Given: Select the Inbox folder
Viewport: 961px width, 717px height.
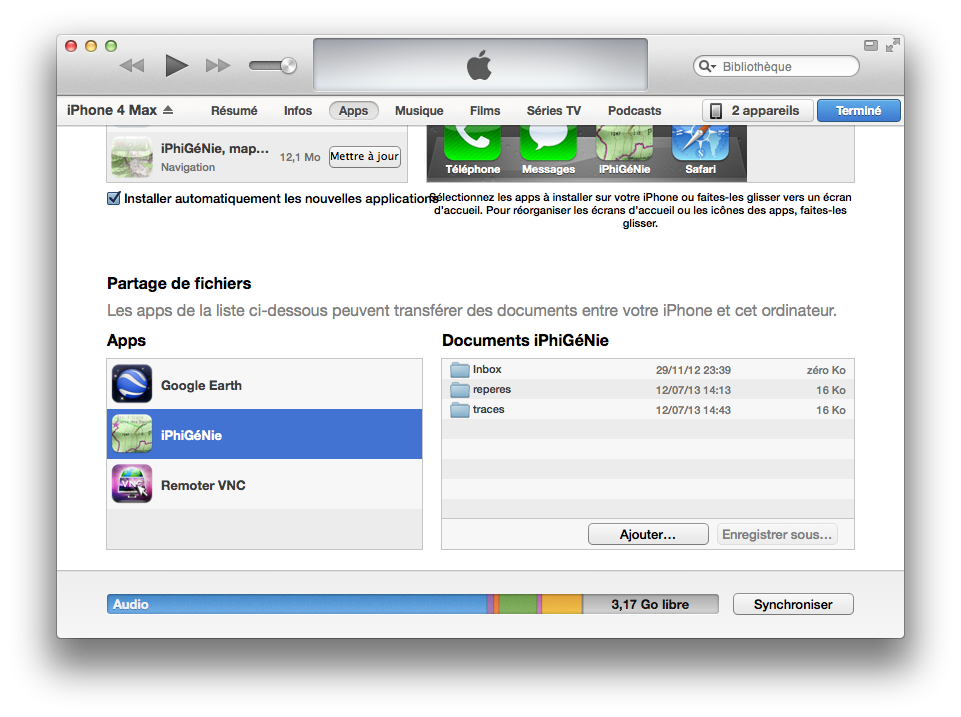Looking at the screenshot, I should tap(648, 370).
